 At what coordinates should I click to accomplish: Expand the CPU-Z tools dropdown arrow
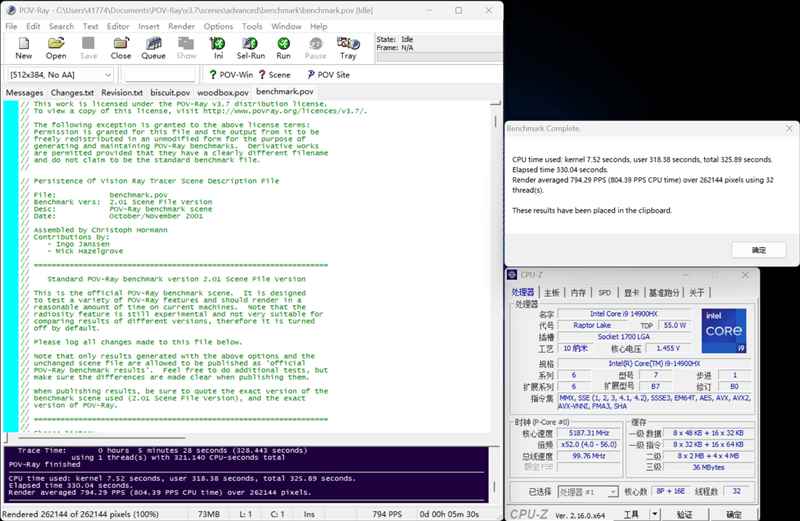[x=654, y=514]
